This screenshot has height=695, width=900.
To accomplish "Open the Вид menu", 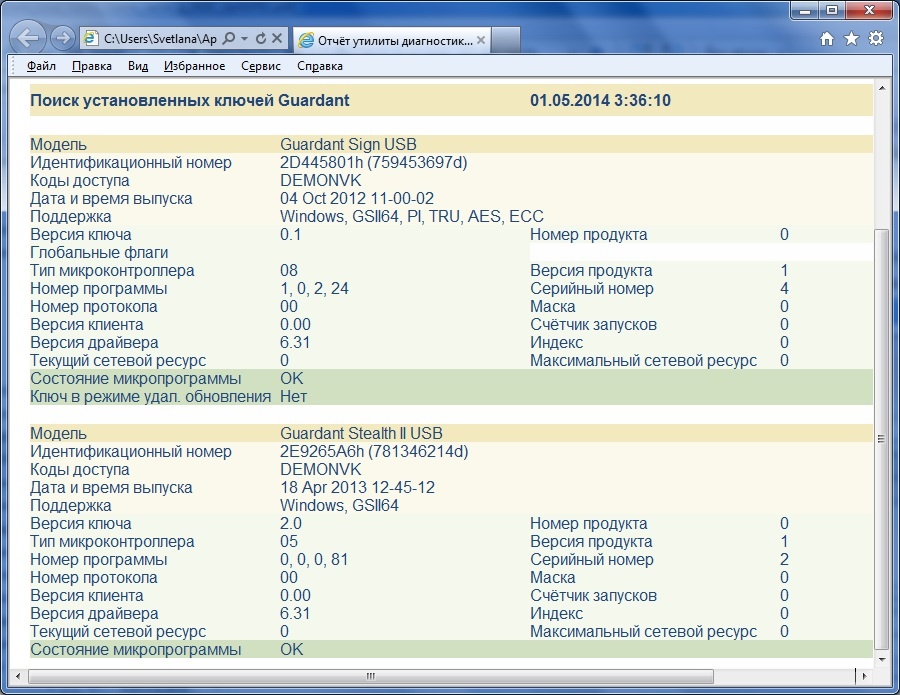I will (x=138, y=66).
